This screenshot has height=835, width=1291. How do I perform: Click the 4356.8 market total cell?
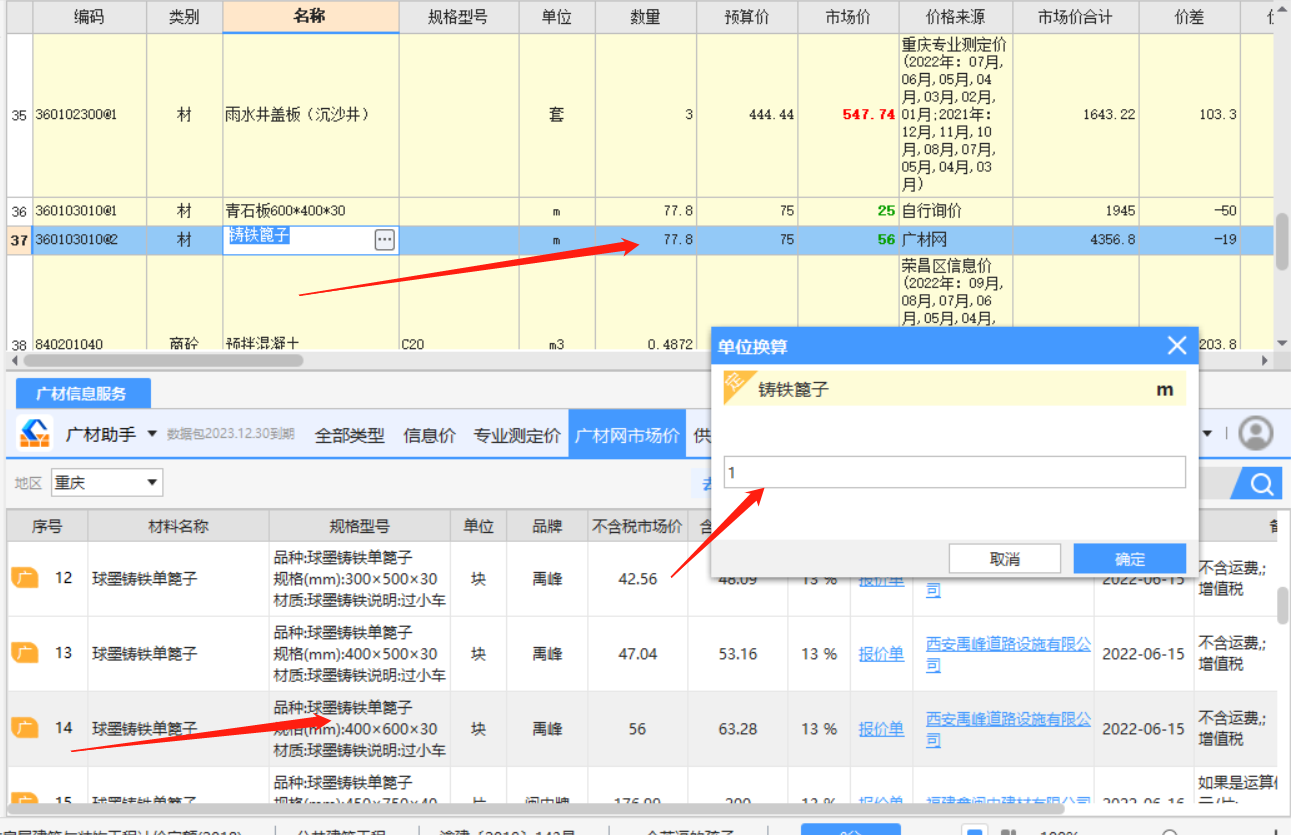(x=1075, y=240)
